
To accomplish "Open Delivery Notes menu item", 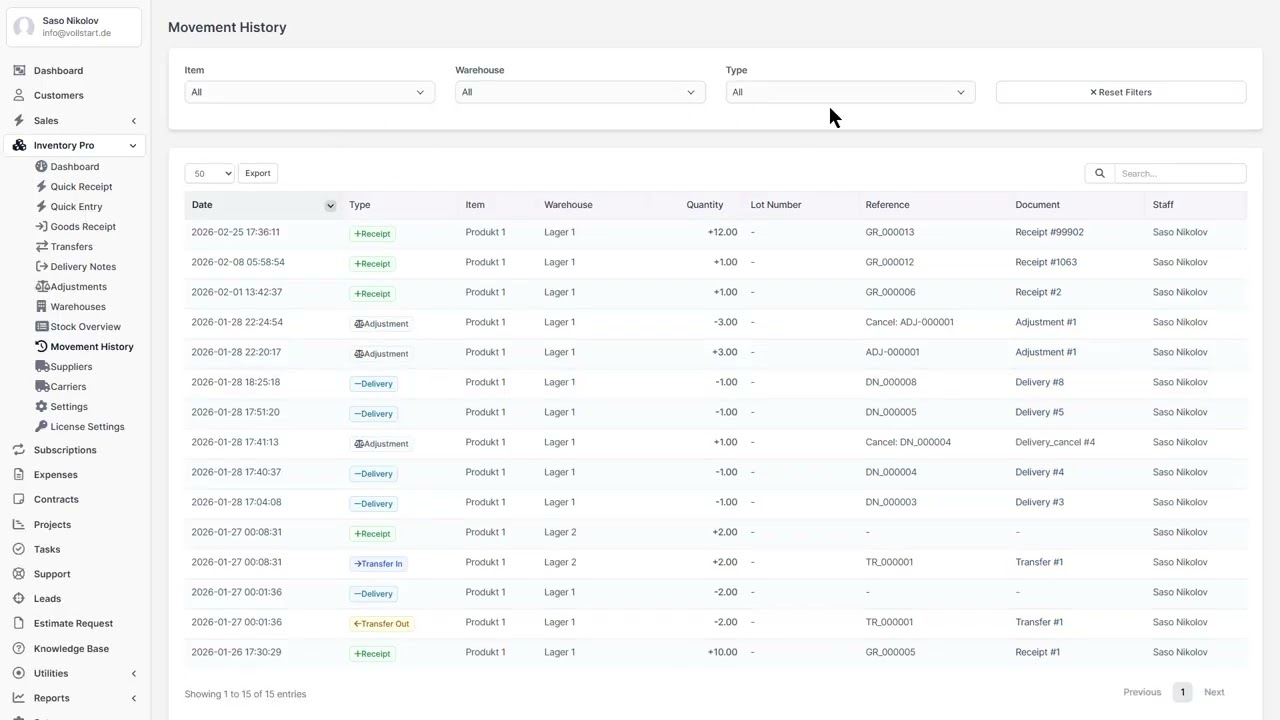I will 83,266.
